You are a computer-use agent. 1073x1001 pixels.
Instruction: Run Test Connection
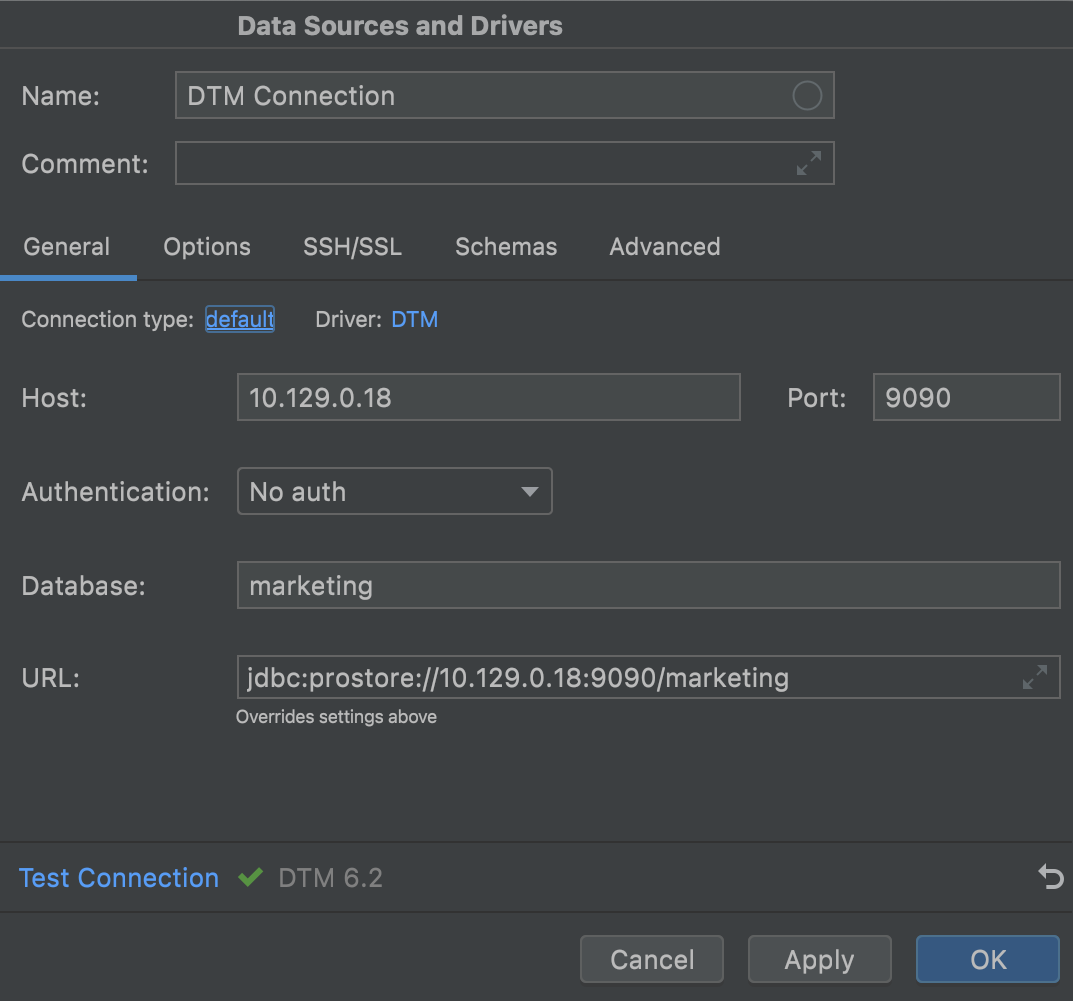click(119, 878)
